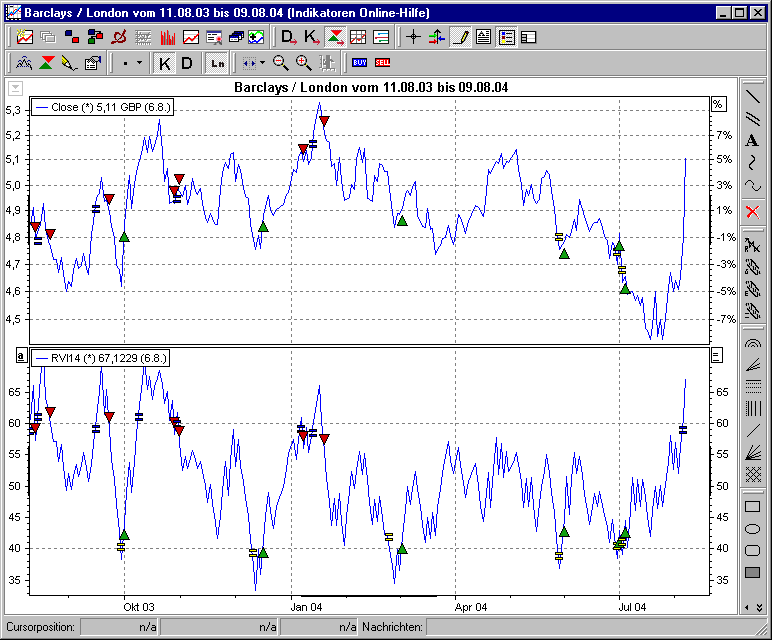772x640 pixels.
Task: Toggle the K chart mode button
Action: click(165, 63)
